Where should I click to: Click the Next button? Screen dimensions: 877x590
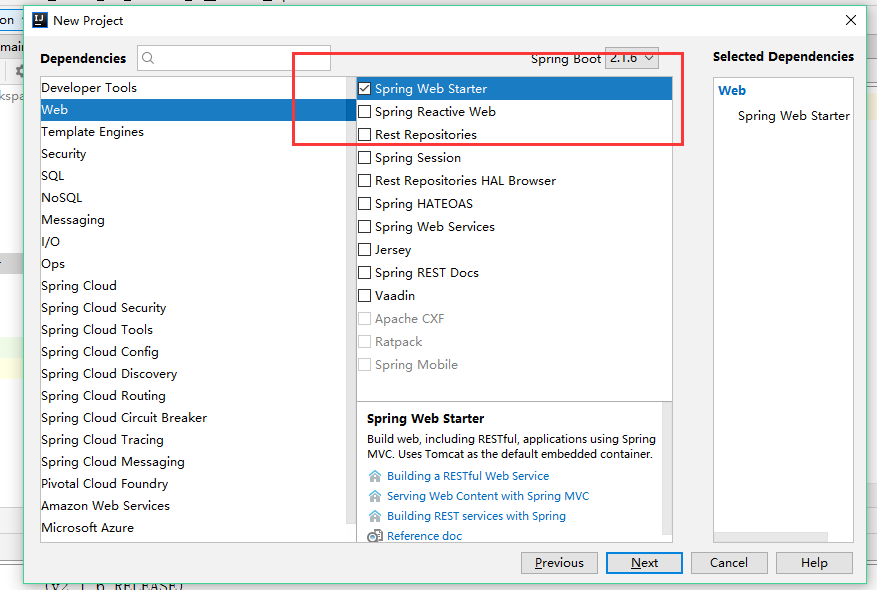click(x=644, y=563)
